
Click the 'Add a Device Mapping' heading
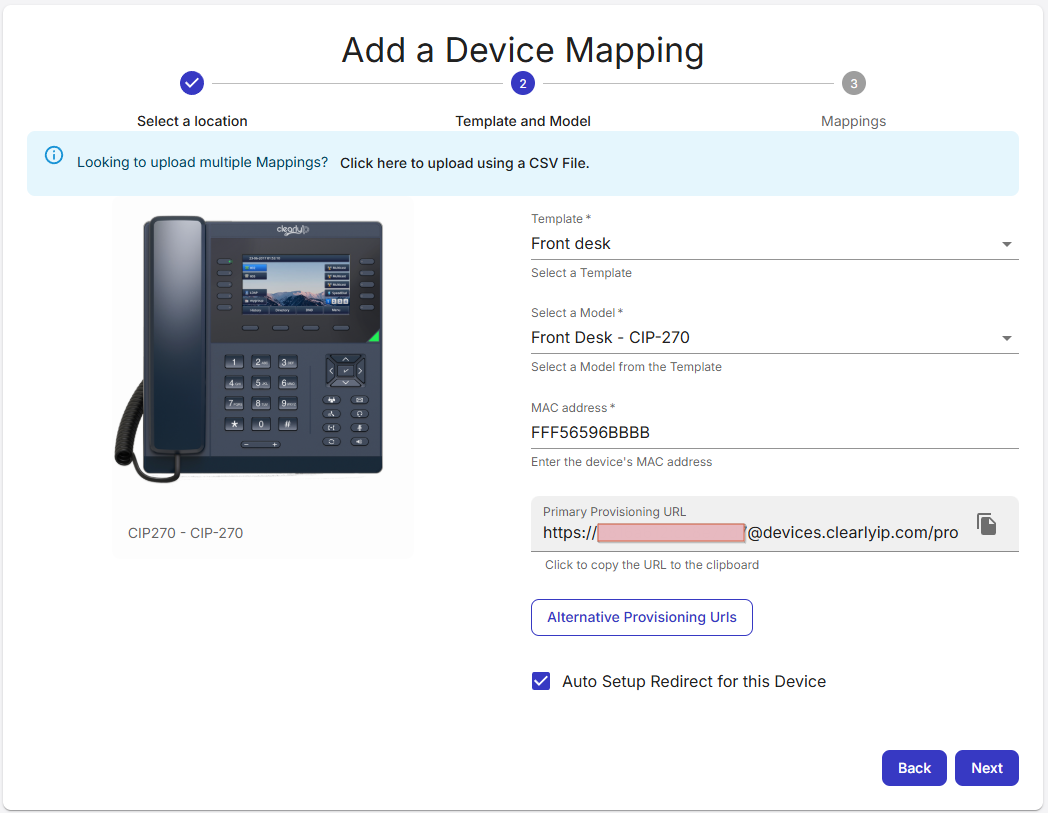[523, 50]
